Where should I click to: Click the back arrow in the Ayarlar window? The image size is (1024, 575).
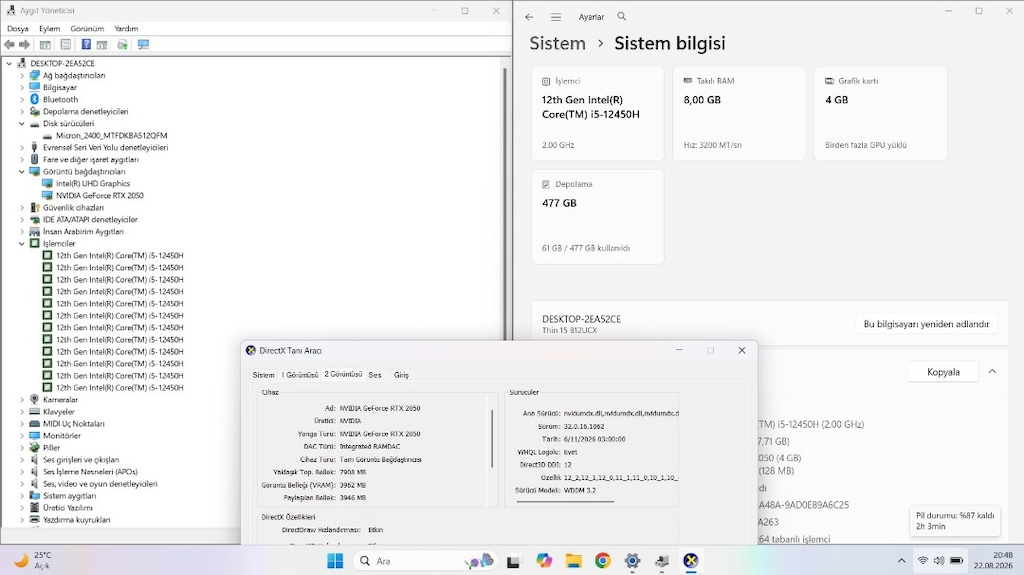[529, 17]
